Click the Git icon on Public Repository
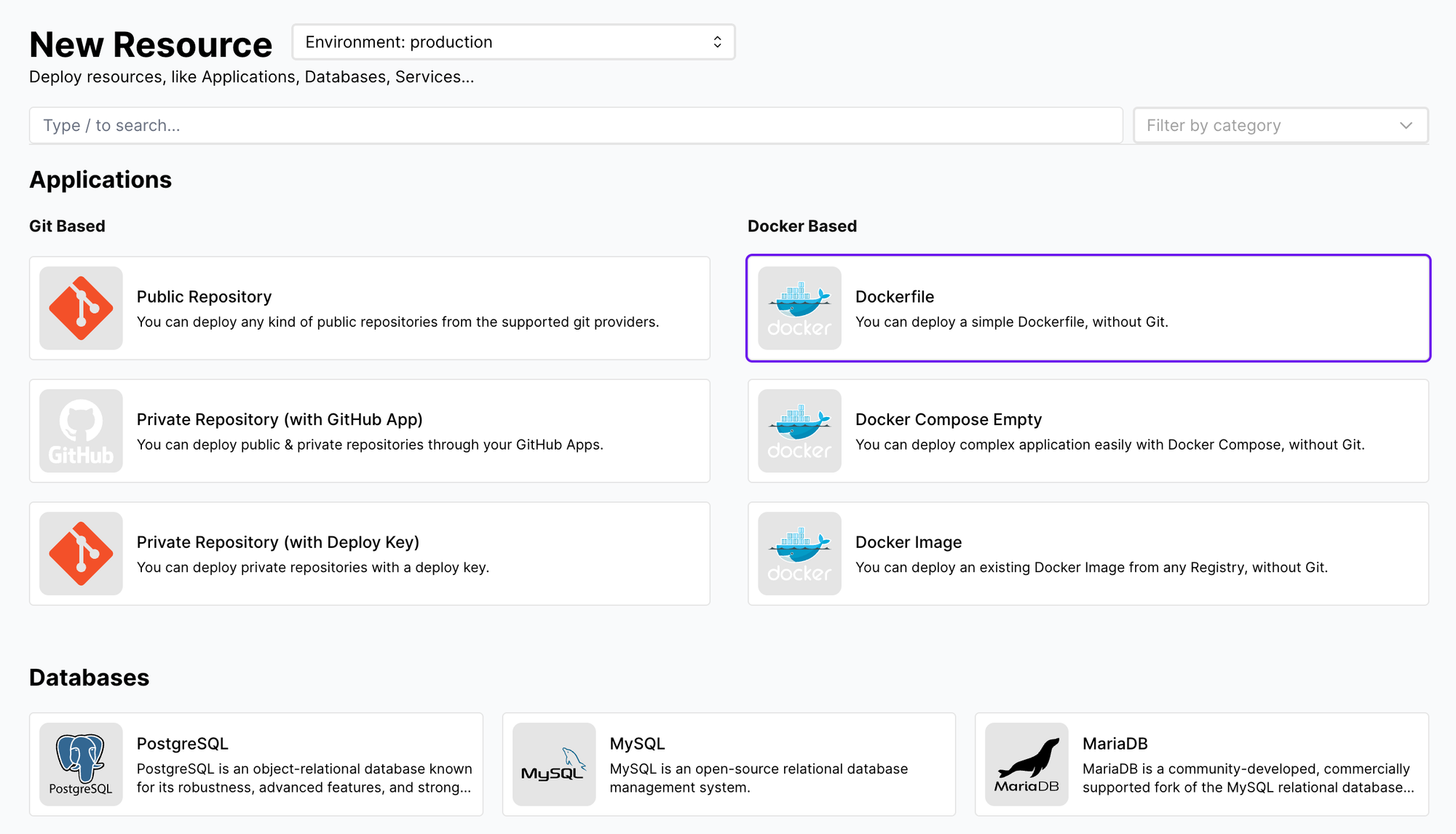The width and height of the screenshot is (1456, 834). (x=81, y=308)
